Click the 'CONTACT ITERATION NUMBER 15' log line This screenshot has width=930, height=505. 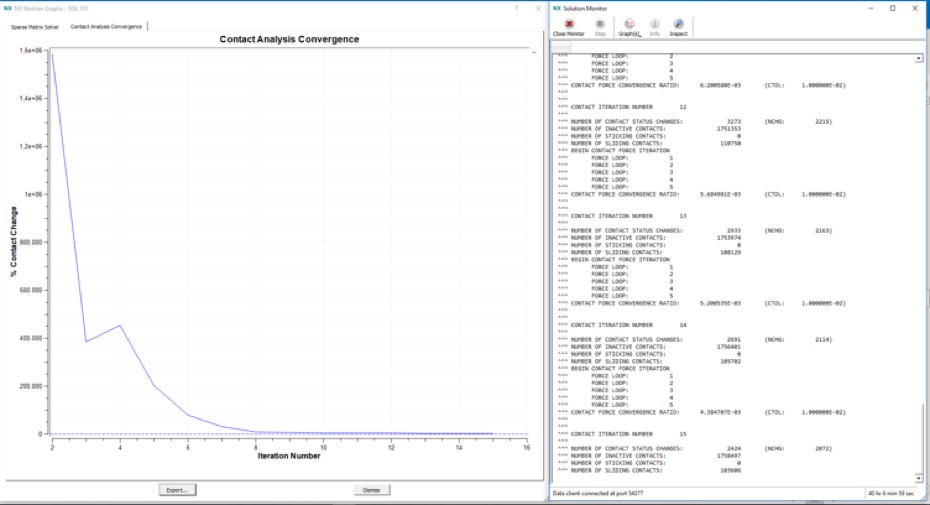(628, 434)
